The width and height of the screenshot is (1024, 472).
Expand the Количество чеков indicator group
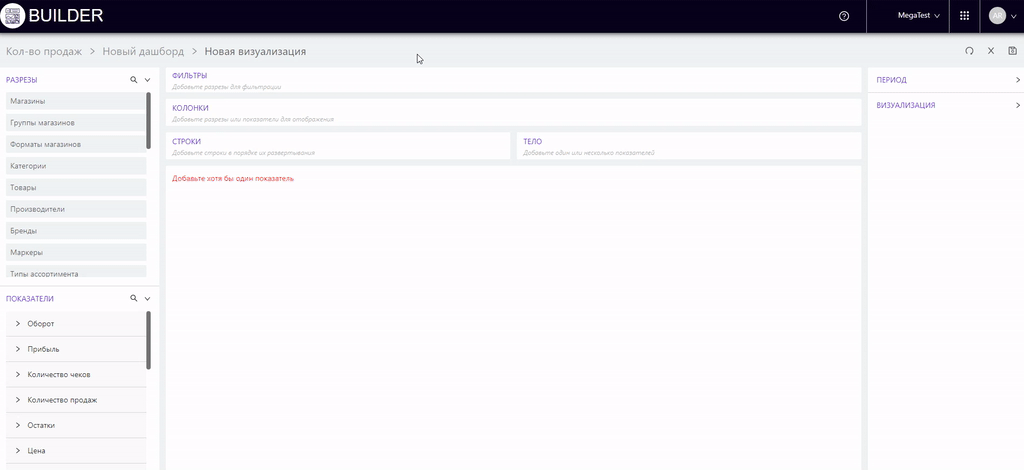(18, 375)
